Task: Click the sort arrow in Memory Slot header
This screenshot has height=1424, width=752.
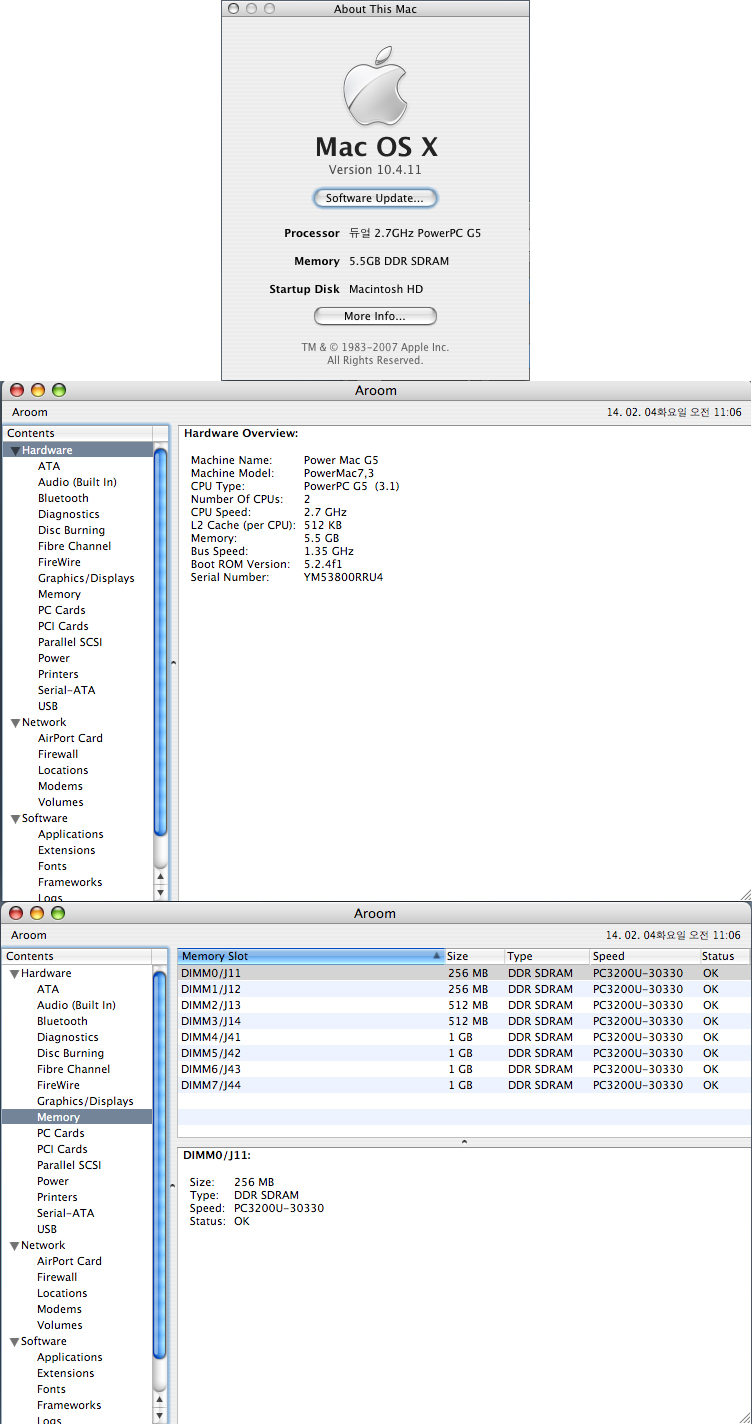Action: [436, 957]
